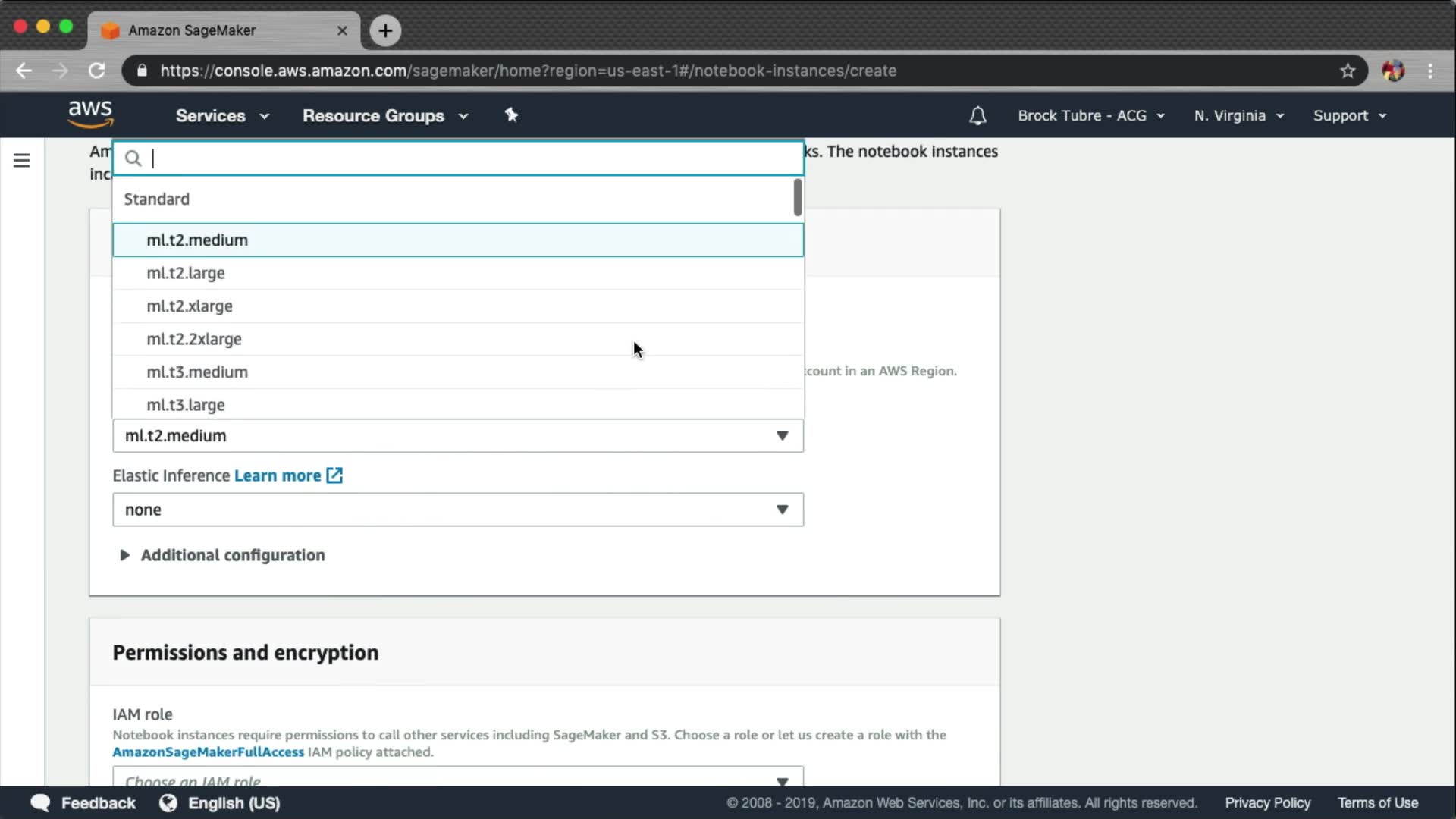The width and height of the screenshot is (1456, 819).
Task: Pick the ml.t2.2xlarge option
Action: (194, 339)
